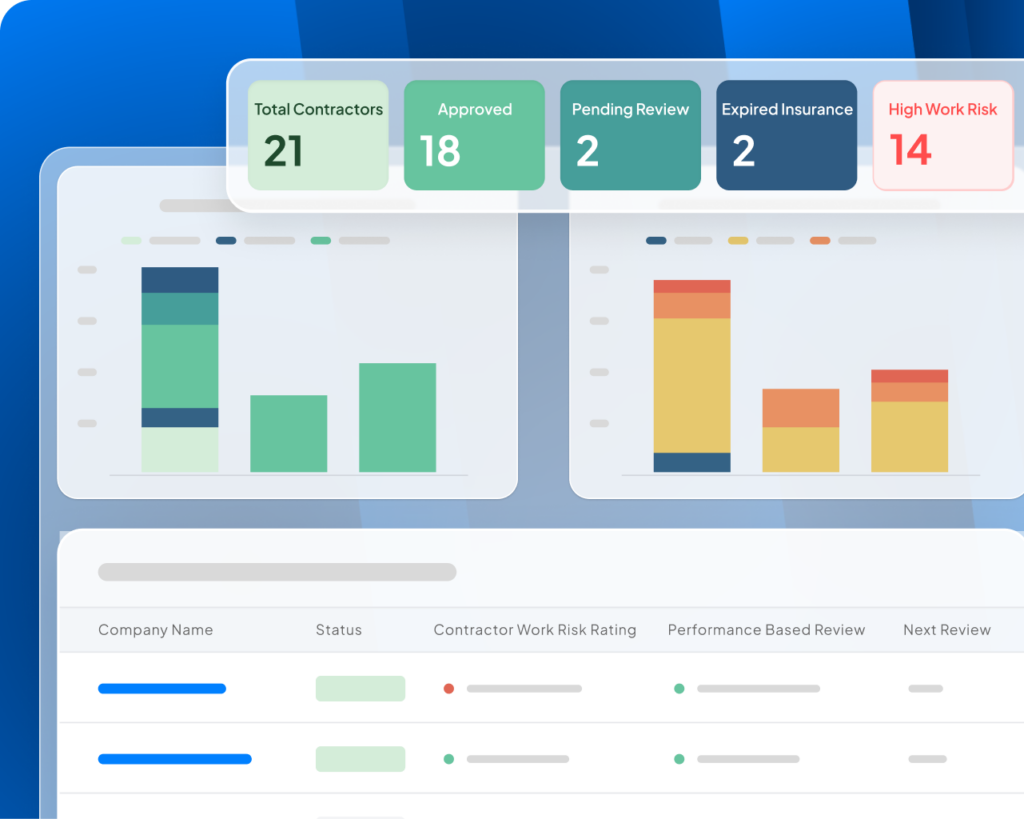Image resolution: width=1024 pixels, height=819 pixels.
Task: Click the green legend swatch in left chart
Action: 321,240
